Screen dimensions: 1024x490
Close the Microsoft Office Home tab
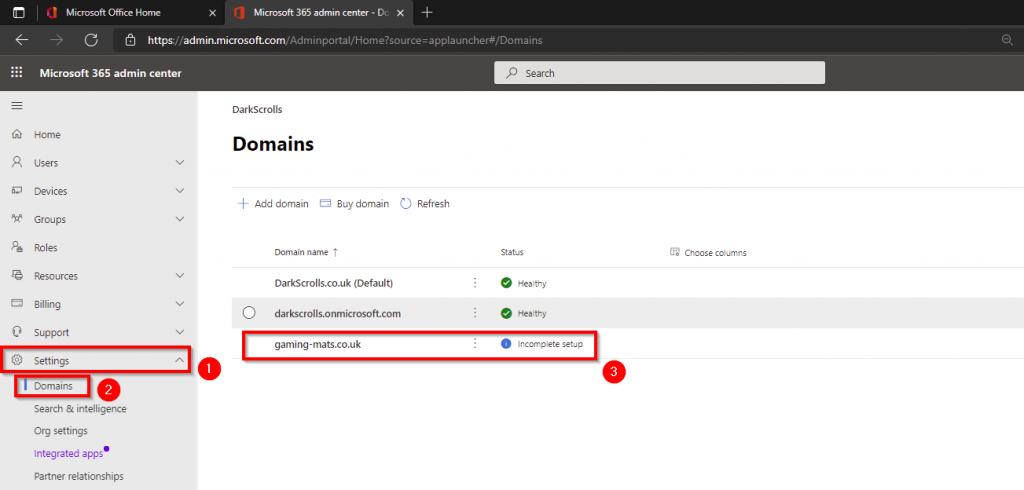point(212,12)
